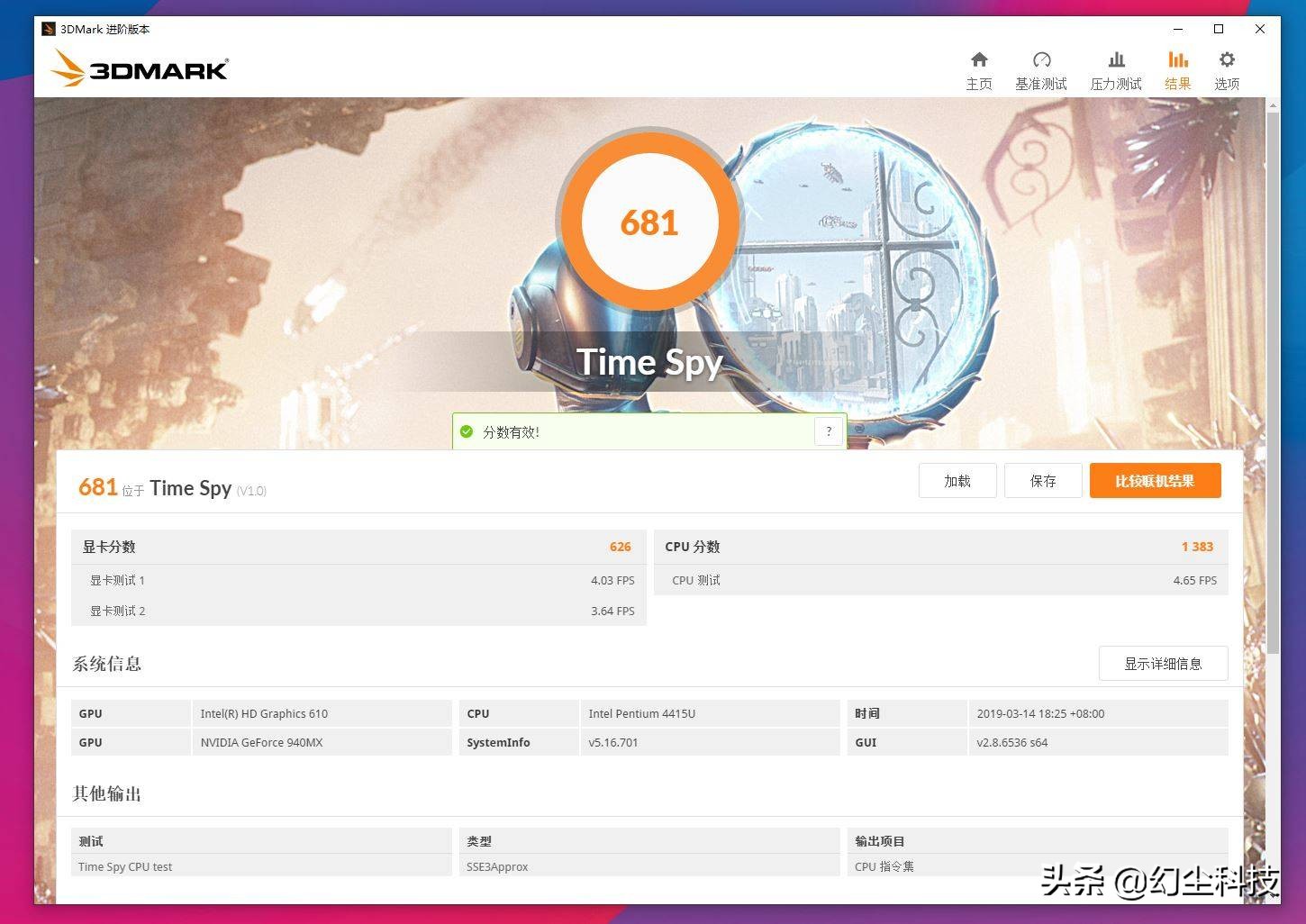This screenshot has height=924, width=1306.
Task: Open help with the question mark button
Action: 828,431
